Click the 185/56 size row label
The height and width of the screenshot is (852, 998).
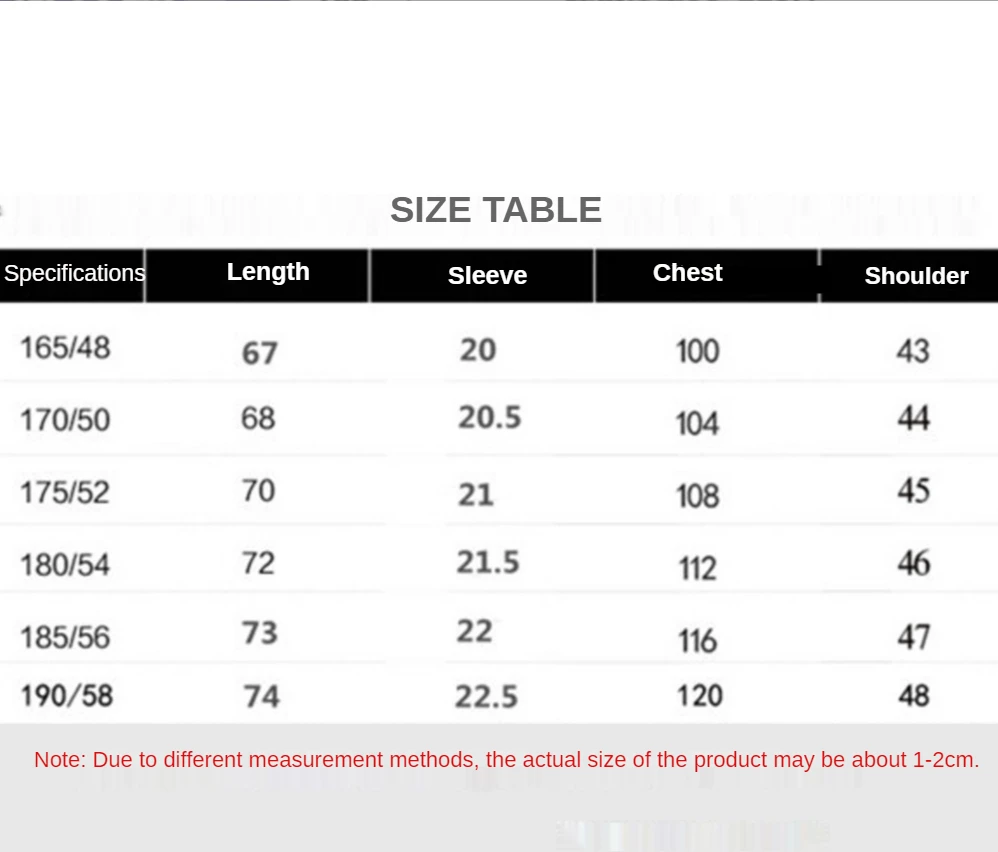click(66, 638)
